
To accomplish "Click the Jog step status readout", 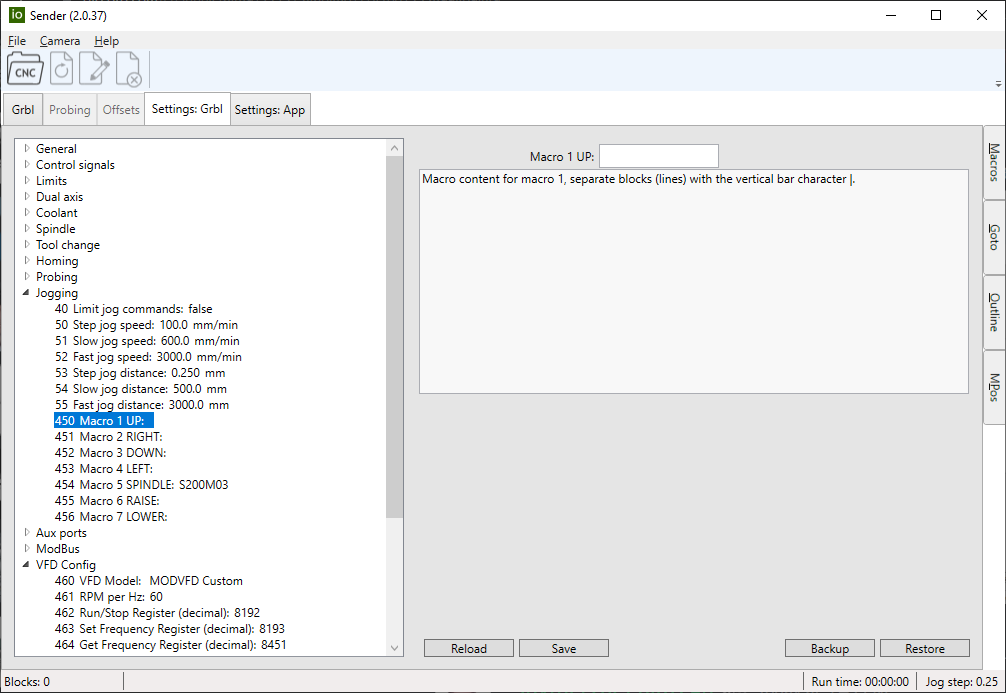I will coord(961,681).
